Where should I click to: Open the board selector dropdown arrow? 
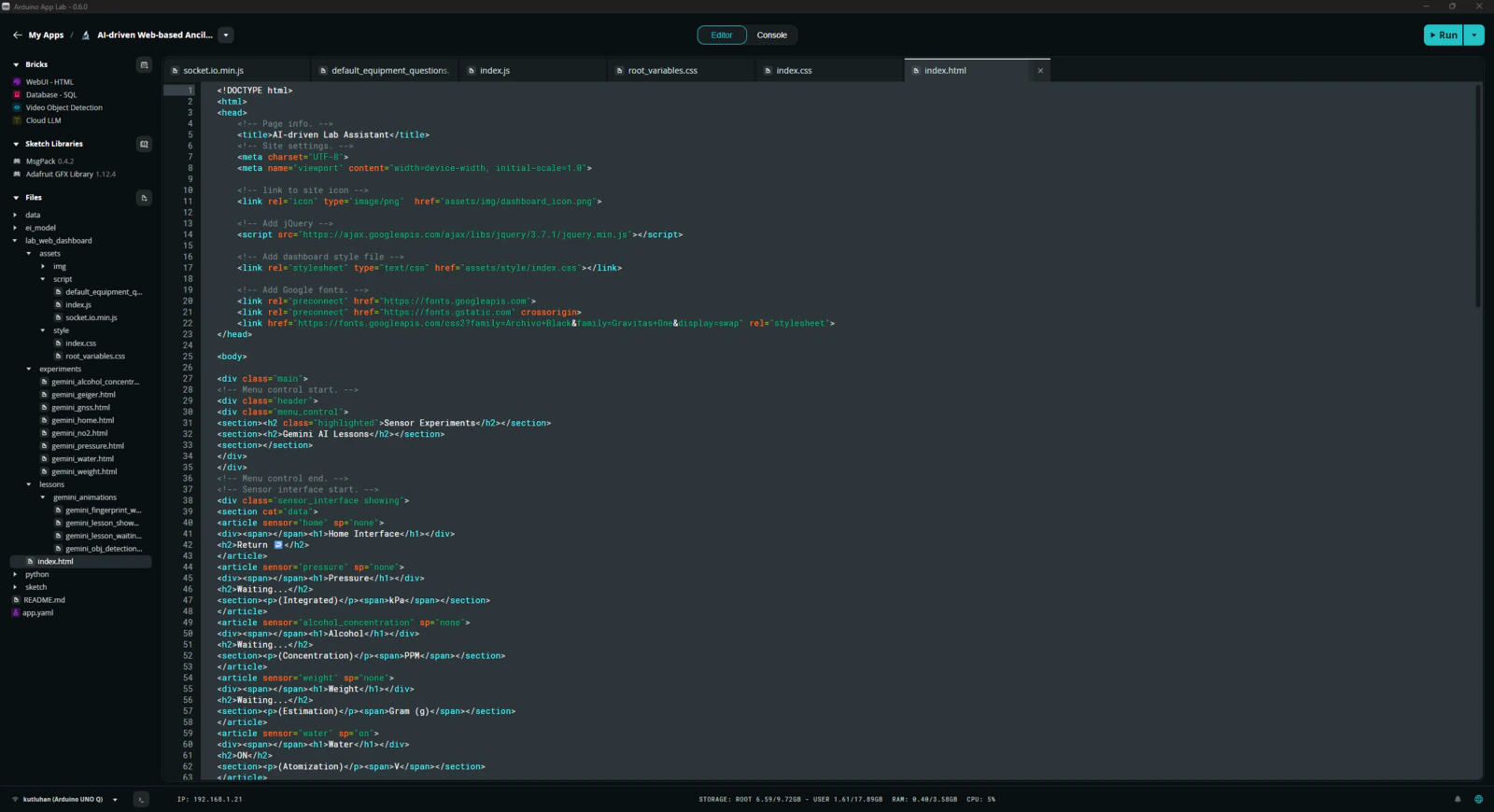point(115,800)
